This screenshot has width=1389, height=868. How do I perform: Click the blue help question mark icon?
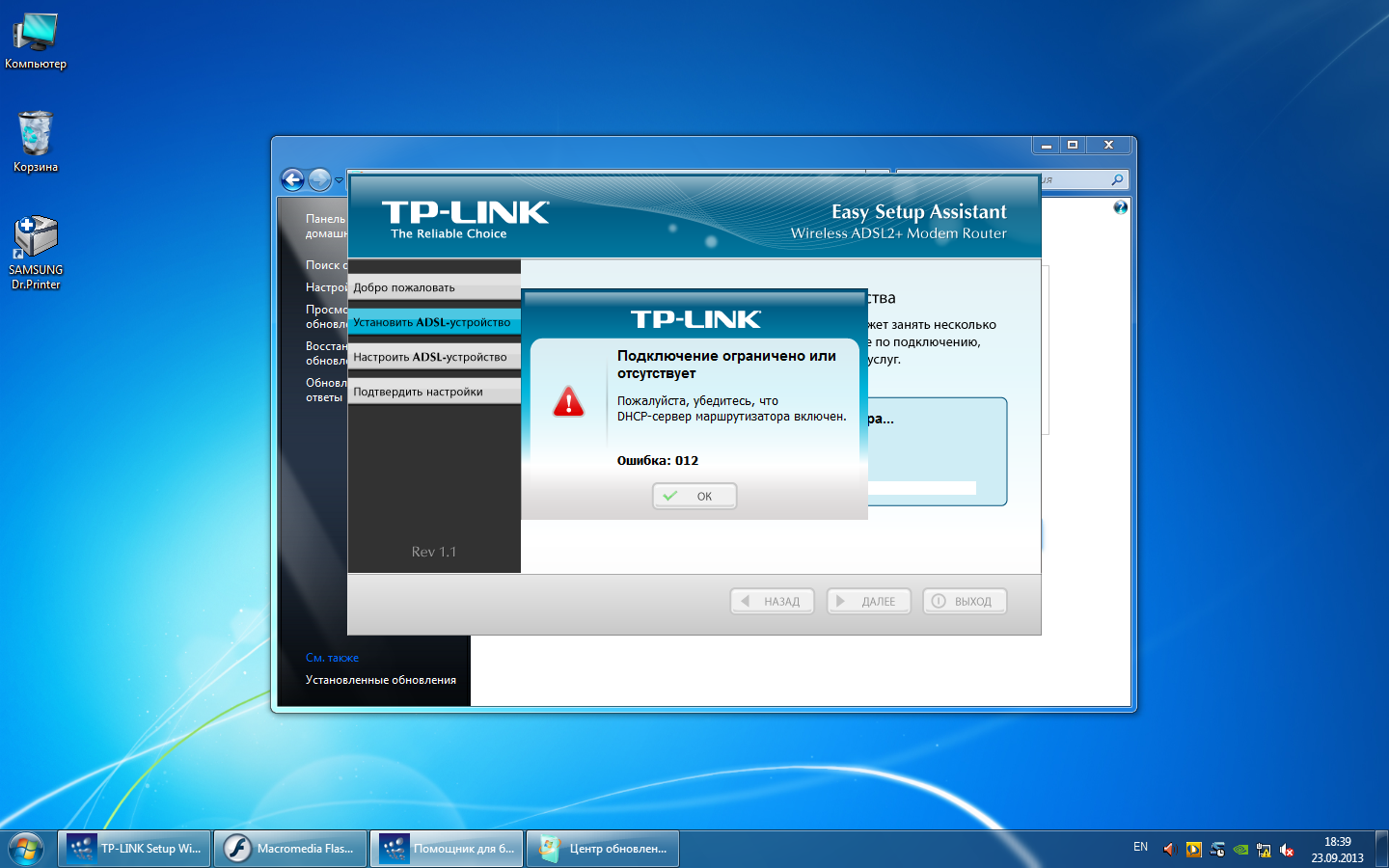1120,207
